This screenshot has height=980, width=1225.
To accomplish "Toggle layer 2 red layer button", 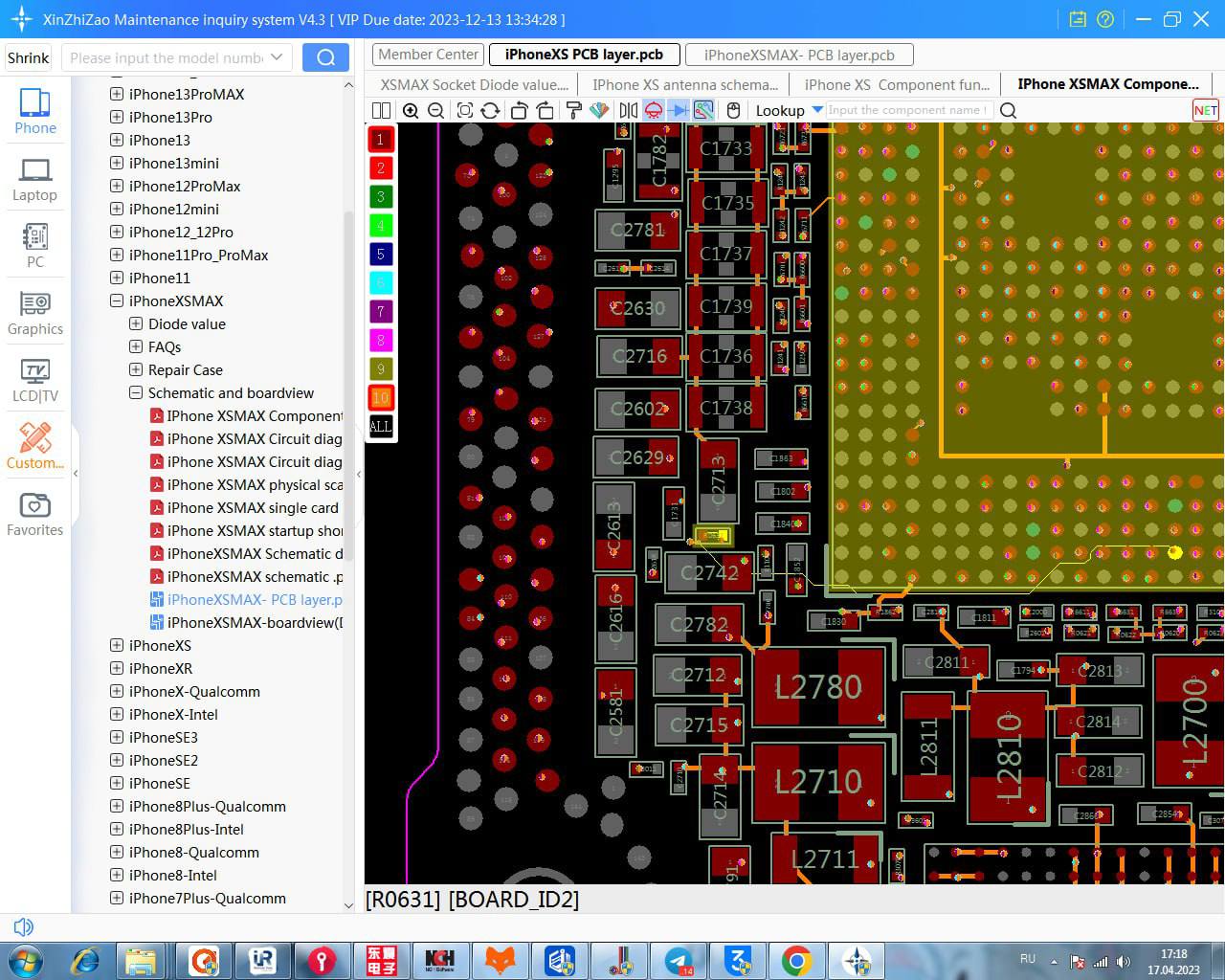I will coord(381,168).
